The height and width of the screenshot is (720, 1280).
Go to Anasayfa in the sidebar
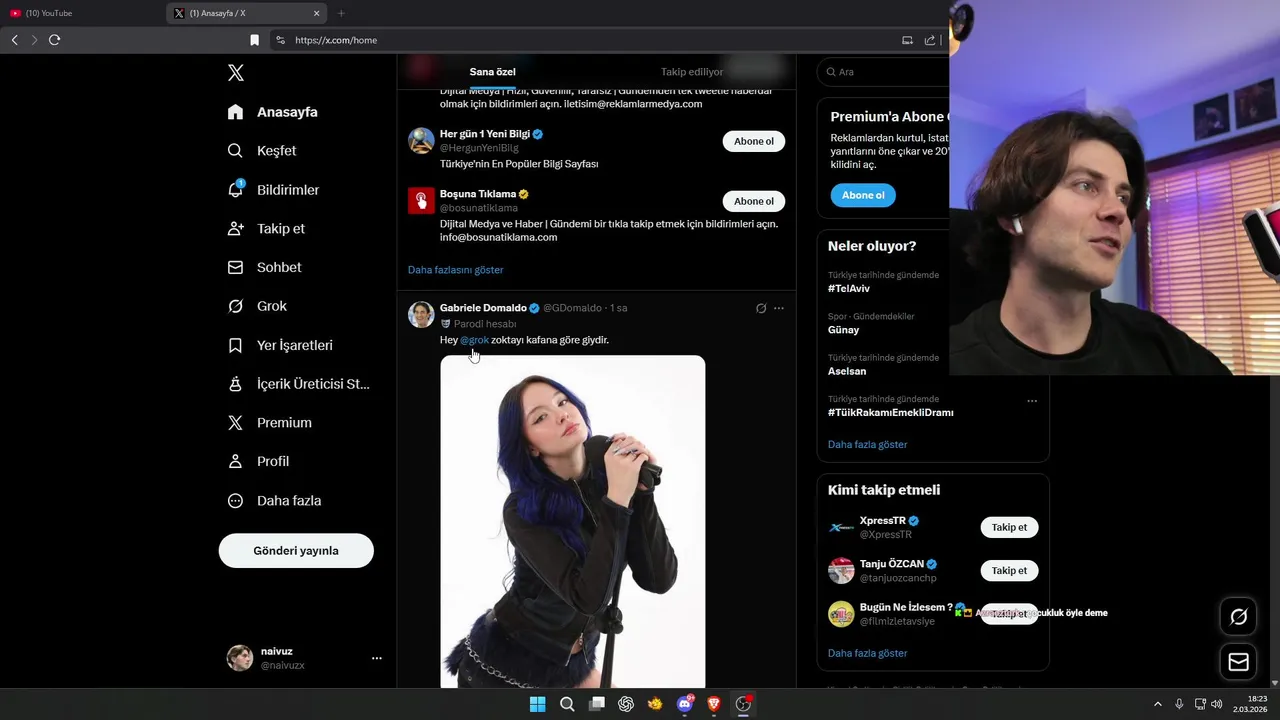[x=273, y=112]
